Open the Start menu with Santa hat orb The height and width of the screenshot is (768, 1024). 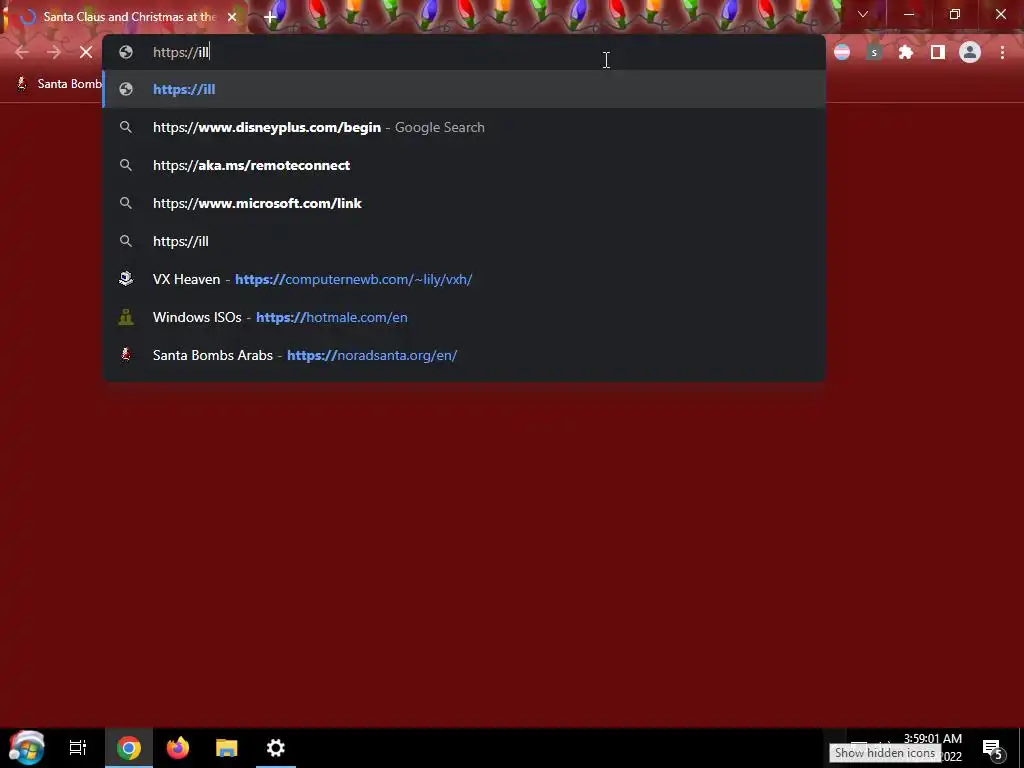click(x=27, y=748)
